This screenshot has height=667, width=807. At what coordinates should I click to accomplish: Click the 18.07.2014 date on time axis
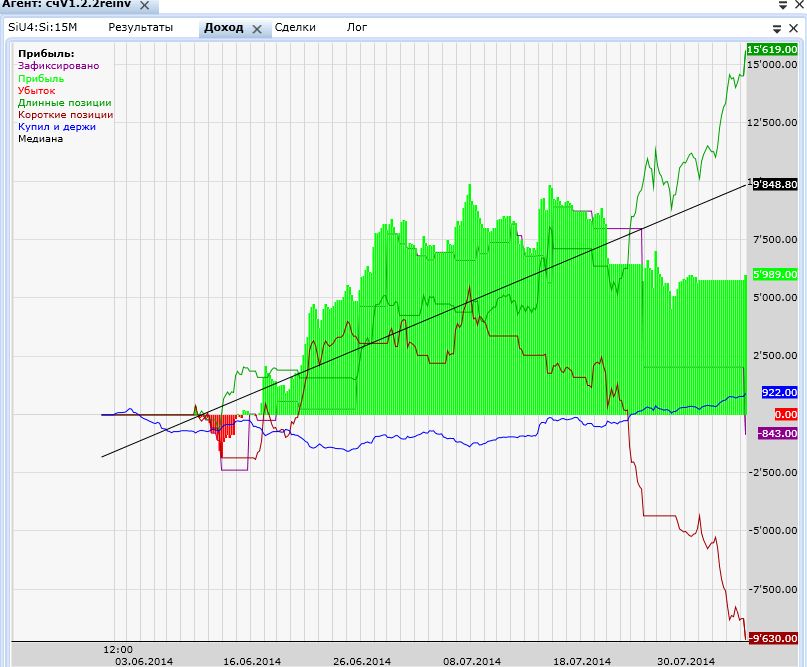click(x=582, y=661)
